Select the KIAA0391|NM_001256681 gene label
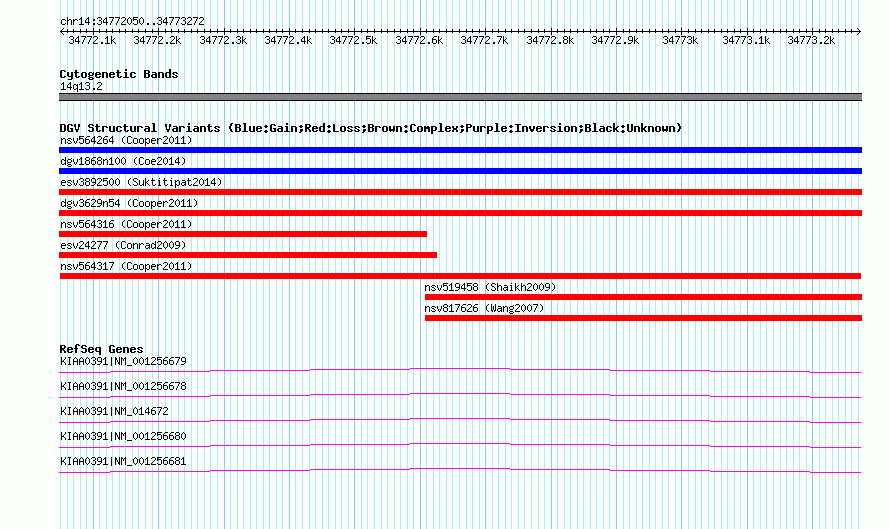 click(x=123, y=461)
